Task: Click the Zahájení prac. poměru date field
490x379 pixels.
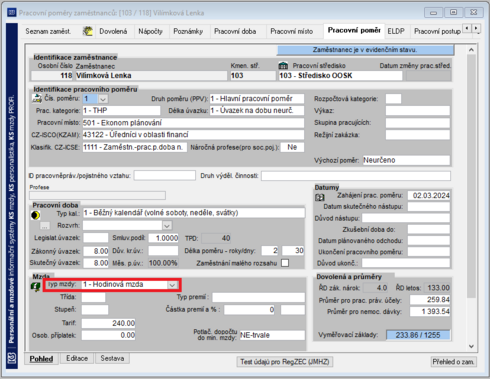Action: (429, 196)
